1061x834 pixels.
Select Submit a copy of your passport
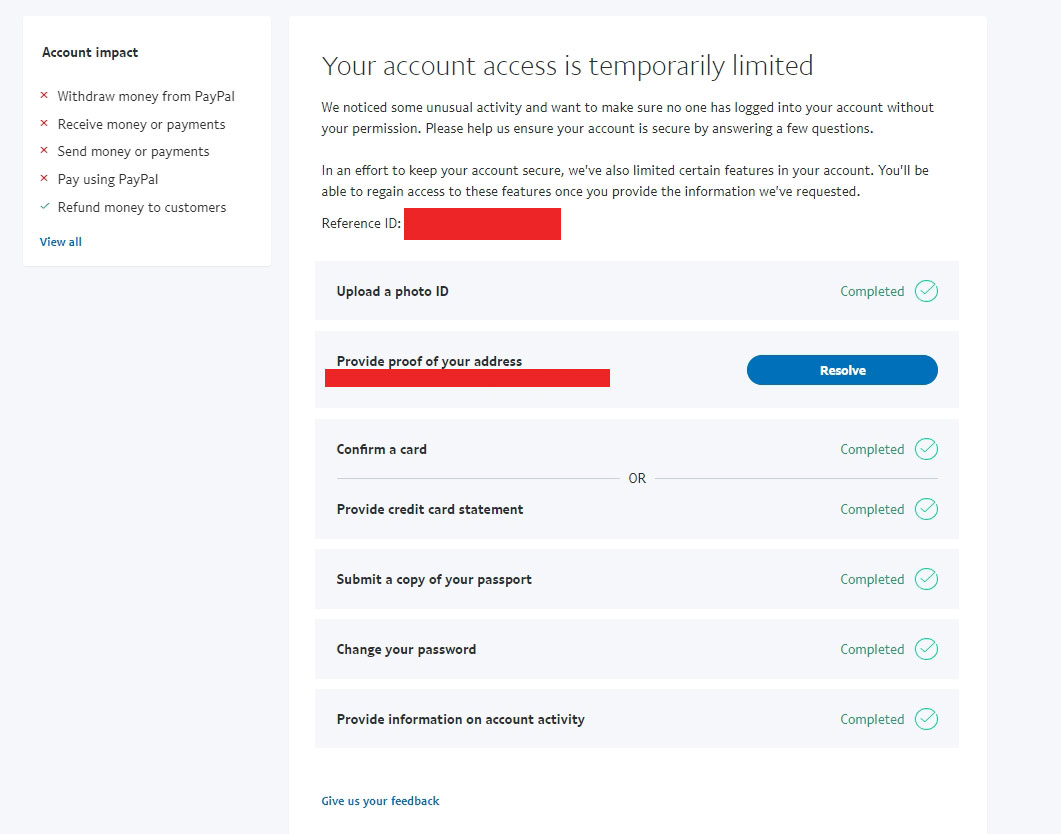pos(434,579)
